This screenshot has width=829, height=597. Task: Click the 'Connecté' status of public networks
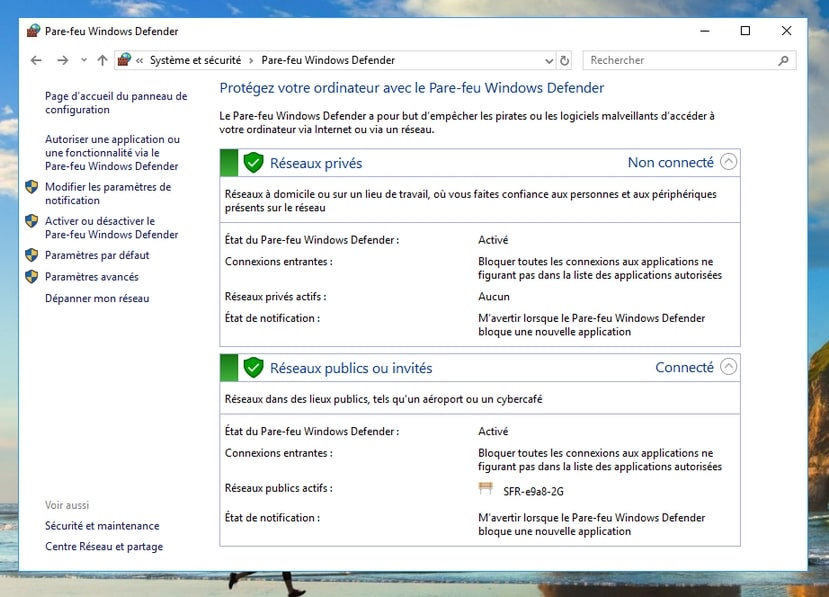(685, 368)
